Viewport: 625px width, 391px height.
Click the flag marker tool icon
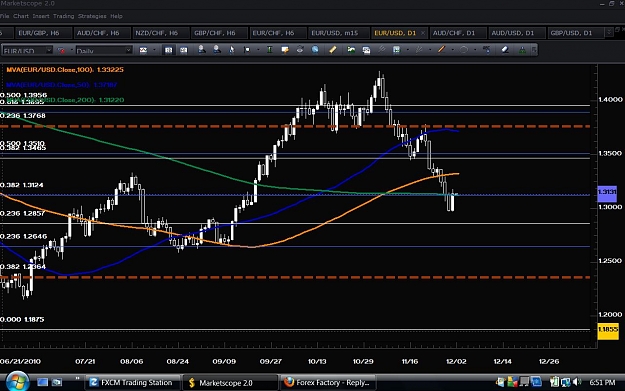tap(247, 50)
